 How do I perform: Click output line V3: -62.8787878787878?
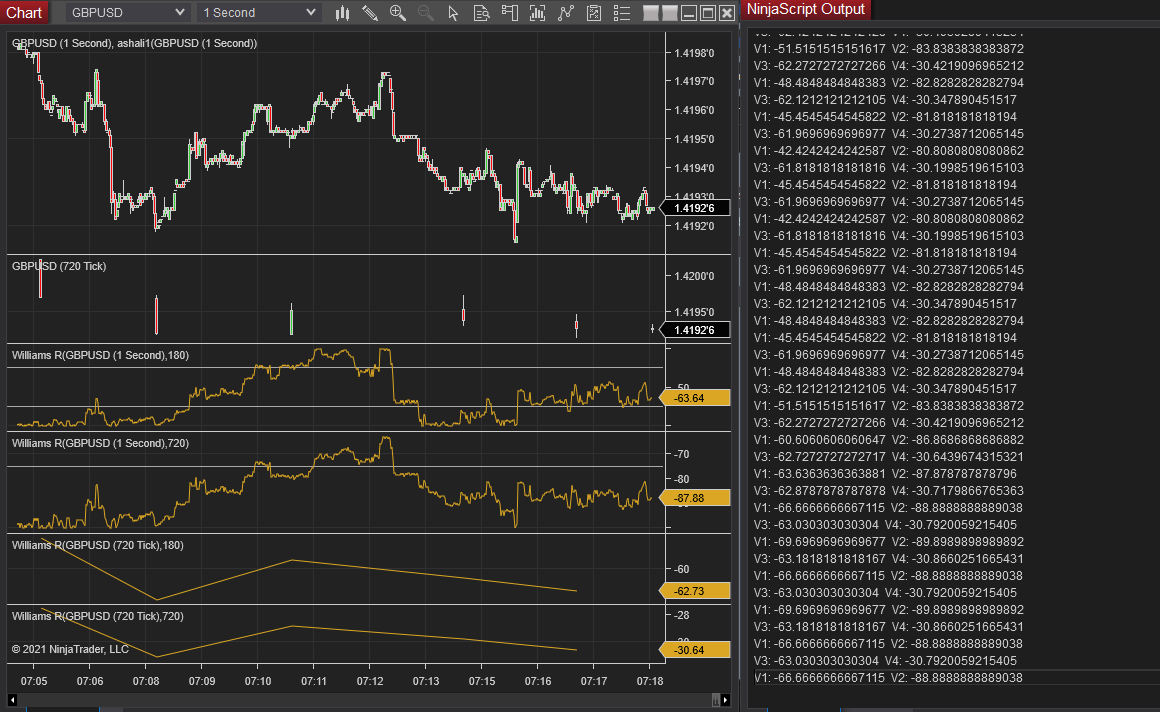point(888,491)
